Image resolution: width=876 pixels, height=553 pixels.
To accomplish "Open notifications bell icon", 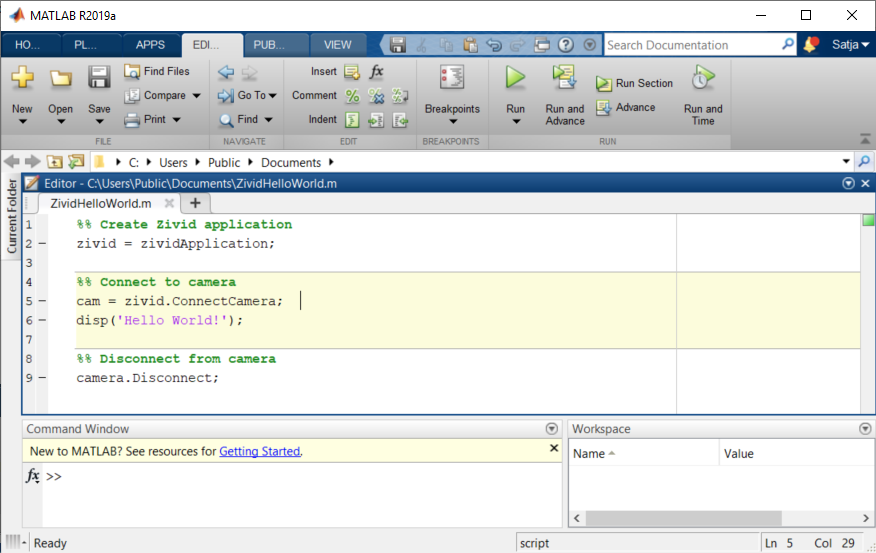I will click(811, 45).
